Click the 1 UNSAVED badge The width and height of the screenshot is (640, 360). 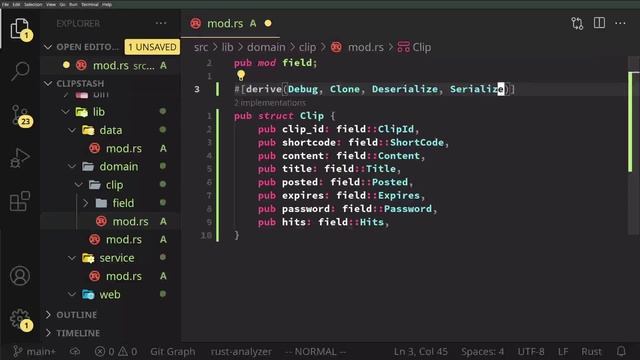pyautogui.click(x=152, y=47)
